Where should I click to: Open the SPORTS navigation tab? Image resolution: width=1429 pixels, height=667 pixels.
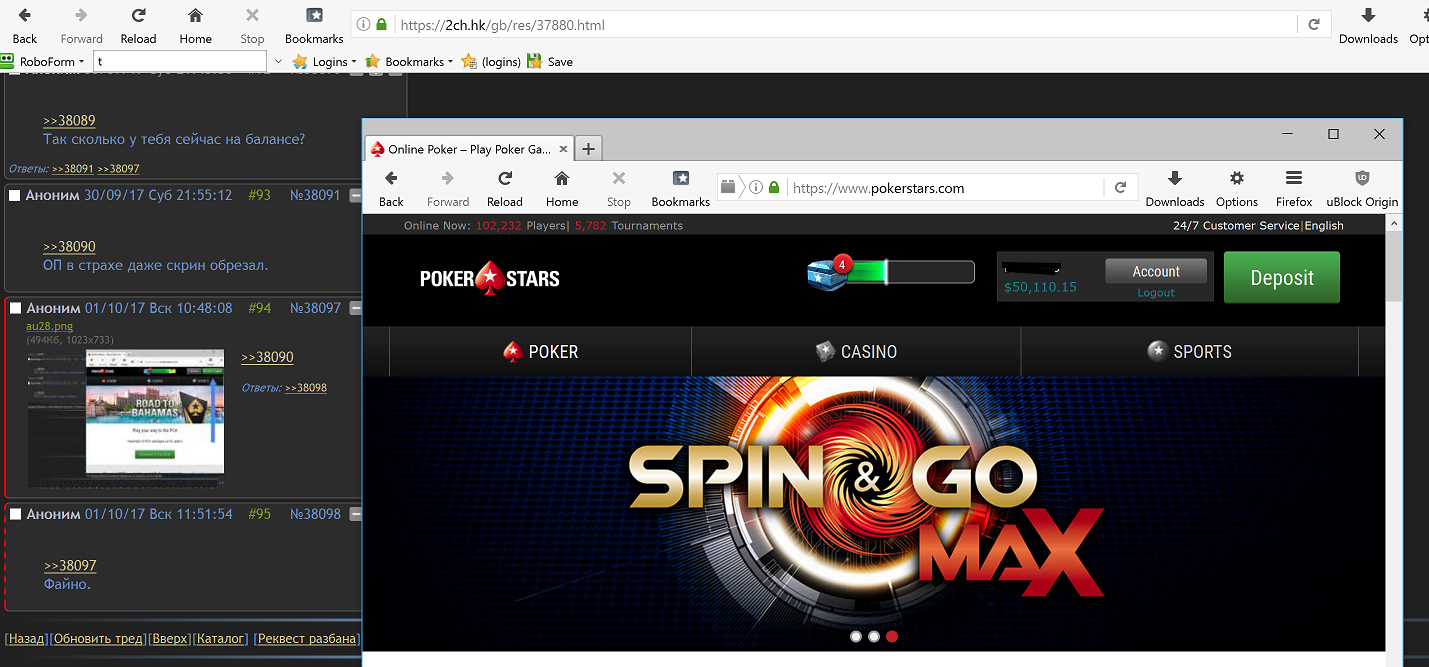(1189, 352)
